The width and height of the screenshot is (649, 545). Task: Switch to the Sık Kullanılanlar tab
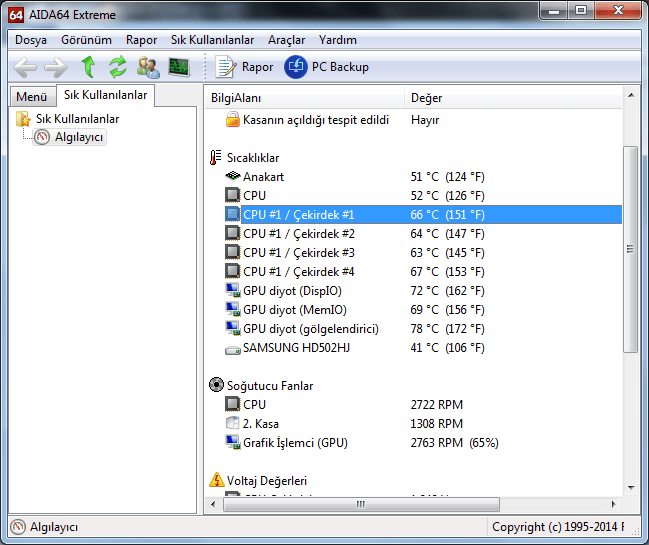point(105,95)
